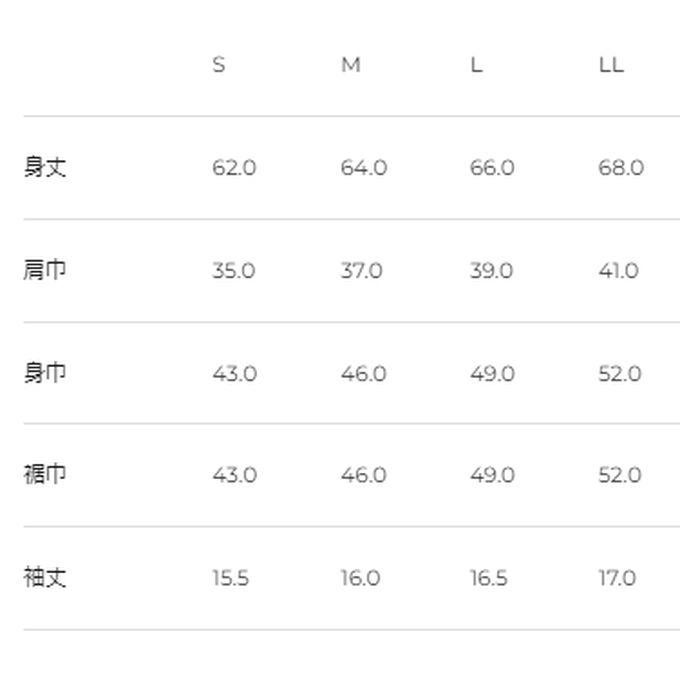Click the 68.0 value for size LL
The width and height of the screenshot is (680, 680).
pyautogui.click(x=621, y=168)
